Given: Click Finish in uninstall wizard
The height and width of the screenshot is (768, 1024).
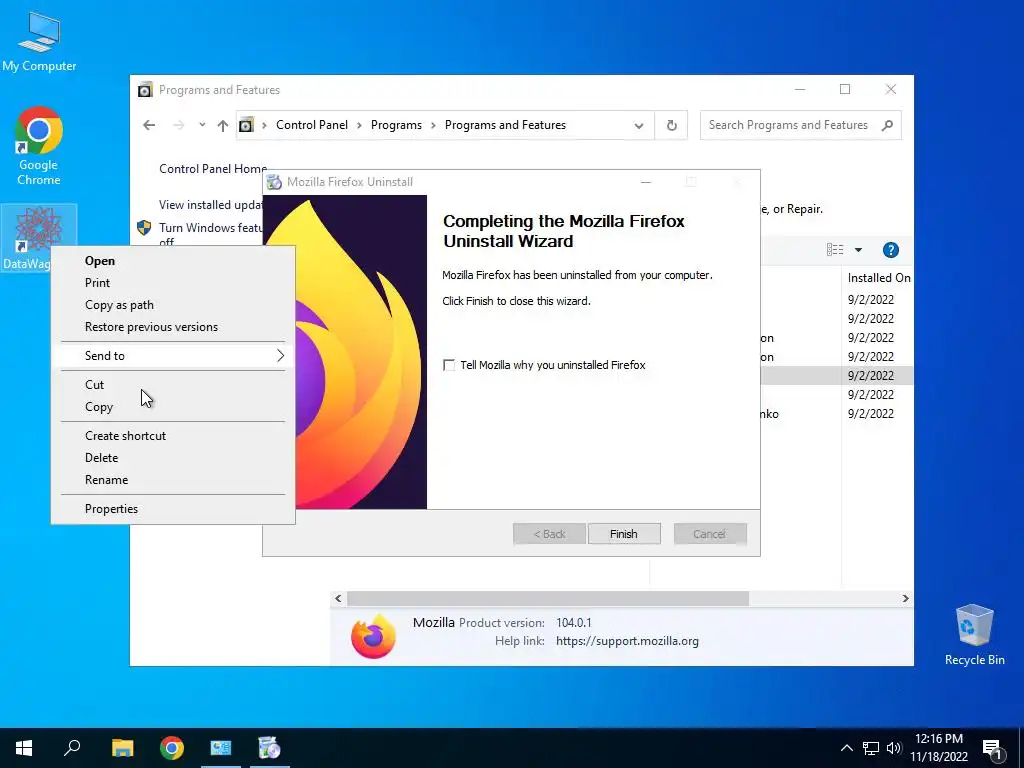Looking at the screenshot, I should [624, 534].
